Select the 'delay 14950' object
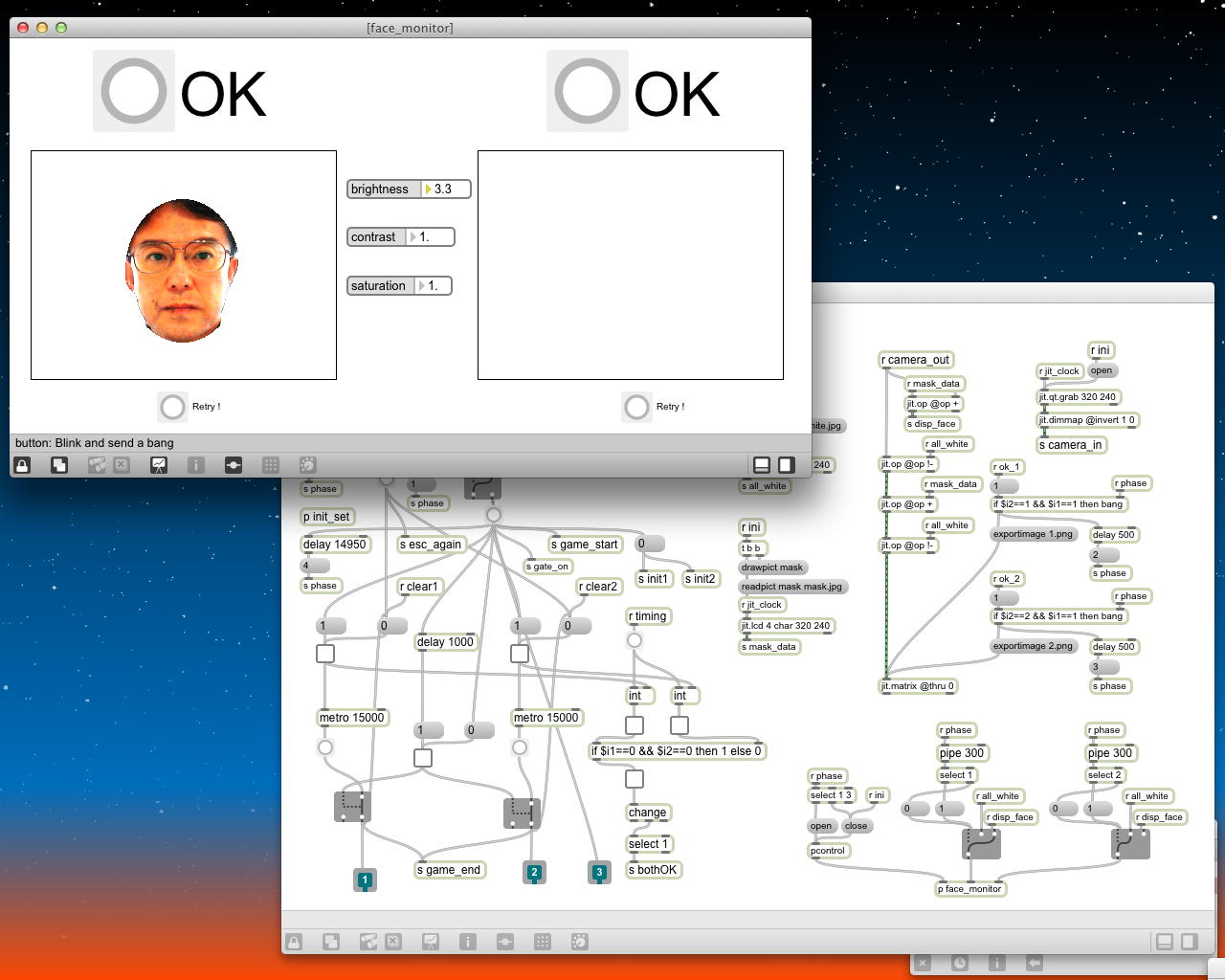Image resolution: width=1225 pixels, height=980 pixels. [335, 545]
